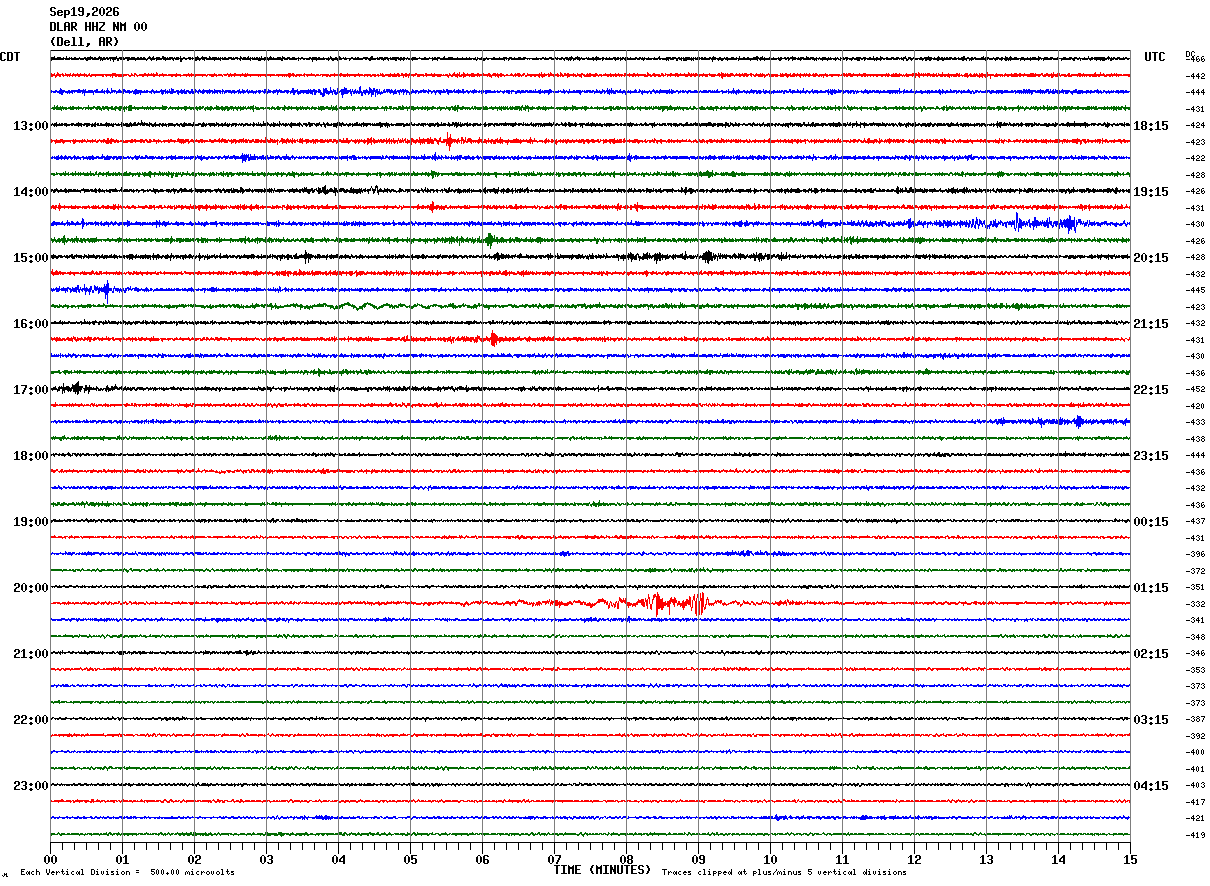Click the (Dell, AR) location label
This screenshot has height=886, width=1210.
[84, 42]
